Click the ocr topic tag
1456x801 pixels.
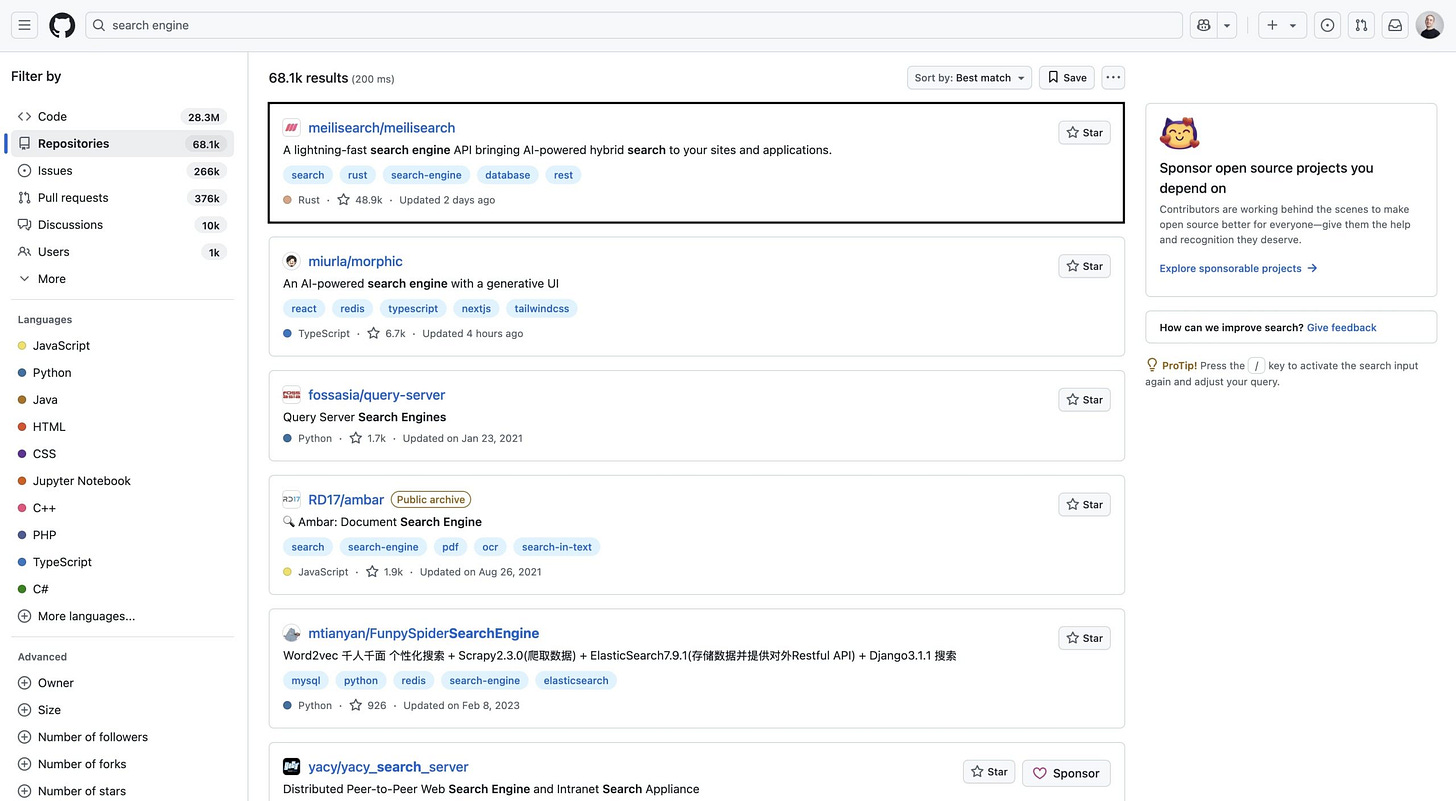490,547
